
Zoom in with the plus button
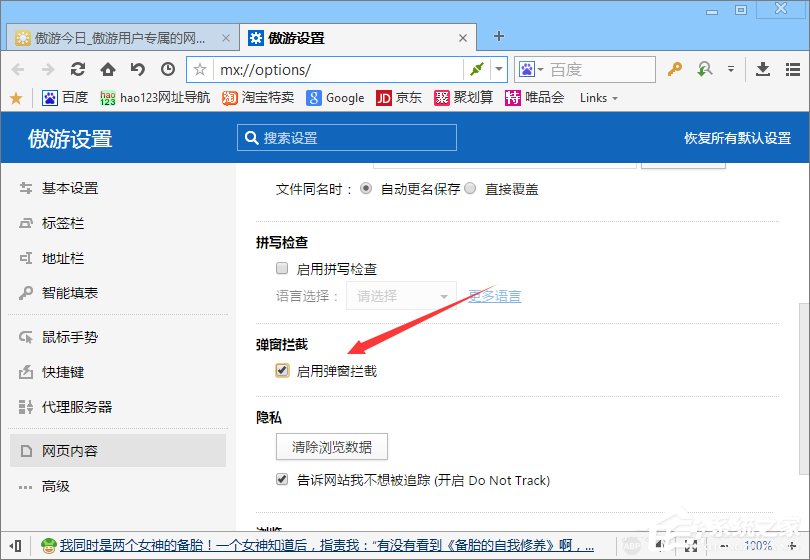tap(792, 546)
